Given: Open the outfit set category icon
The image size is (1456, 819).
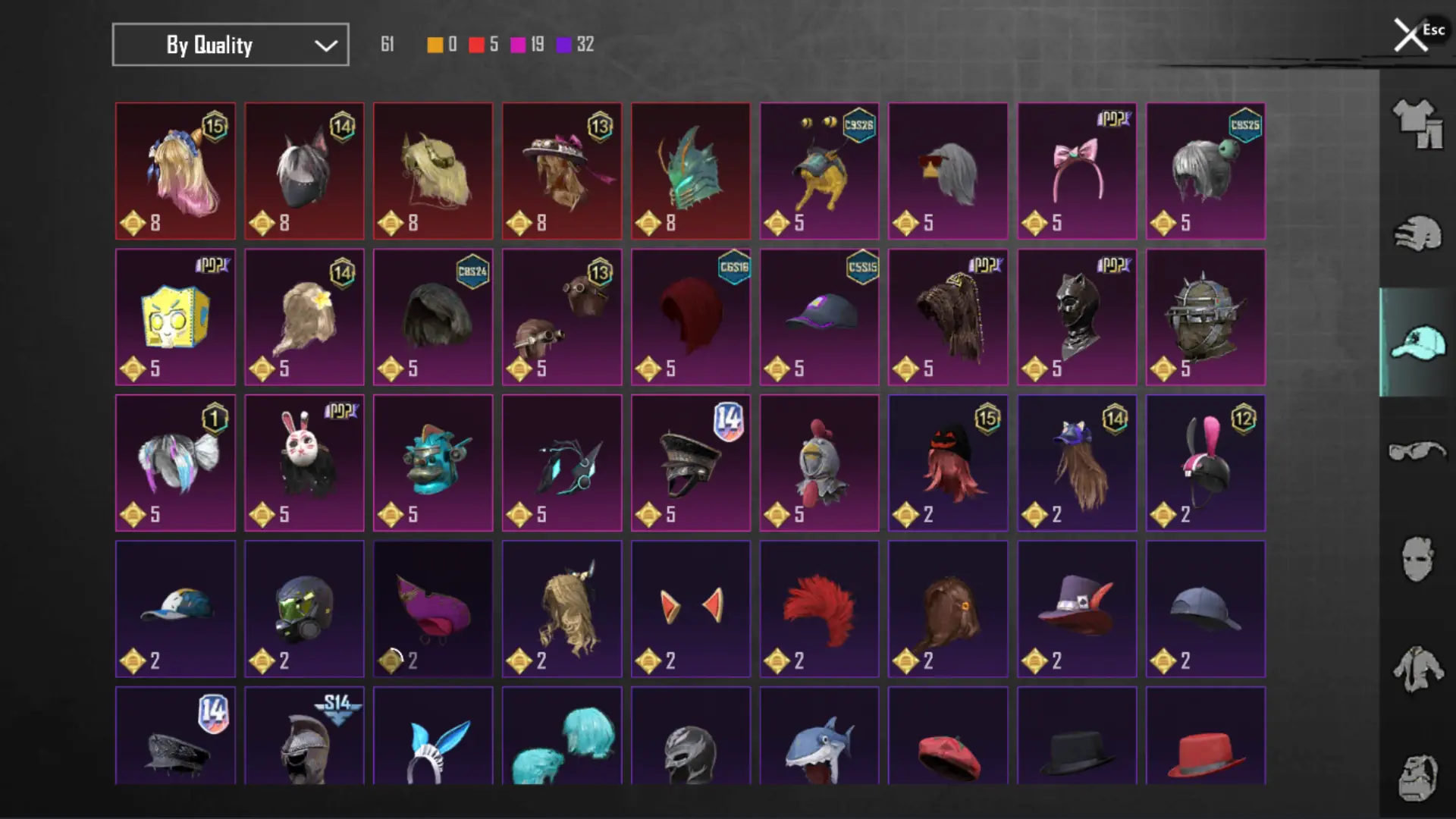Looking at the screenshot, I should pos(1417,124).
